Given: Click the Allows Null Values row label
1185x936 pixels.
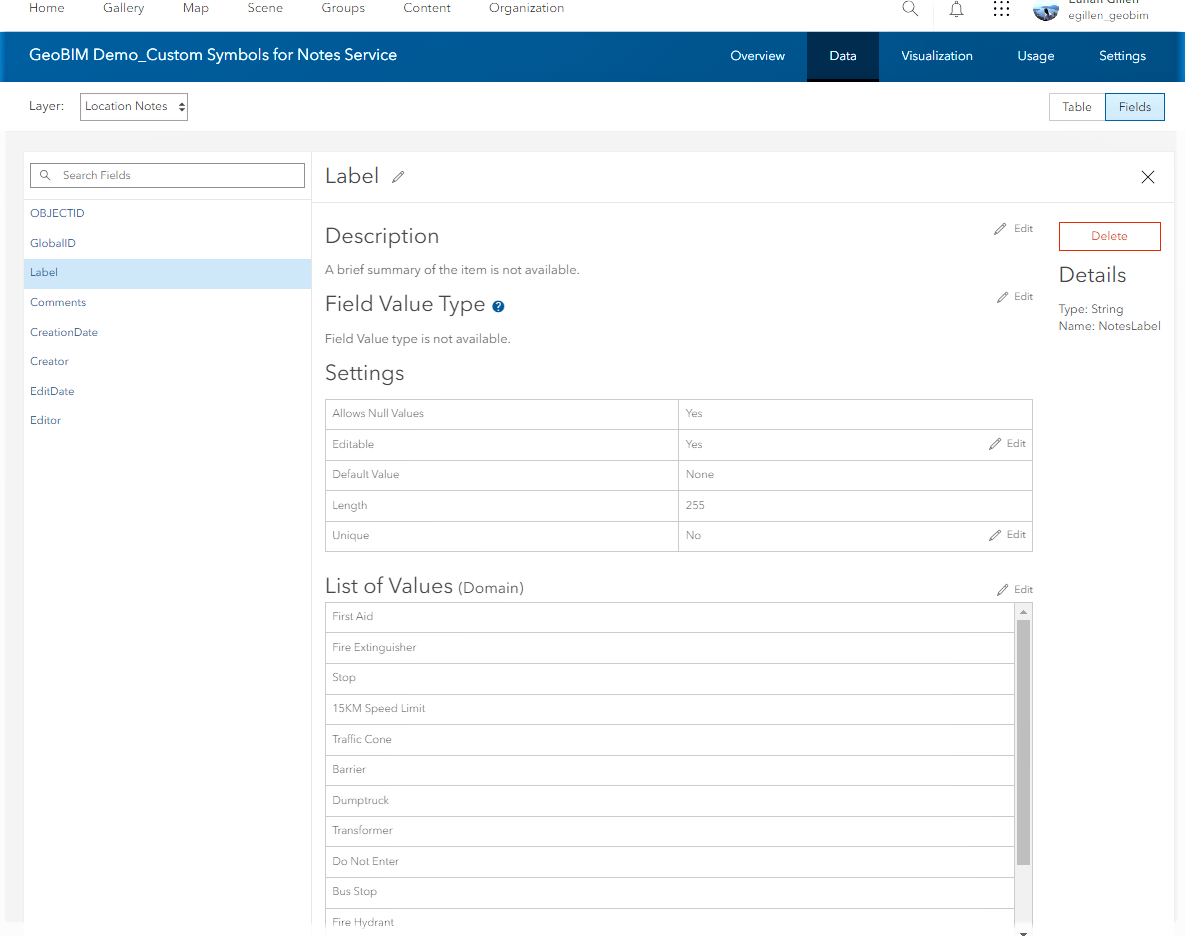Looking at the screenshot, I should click(378, 414).
